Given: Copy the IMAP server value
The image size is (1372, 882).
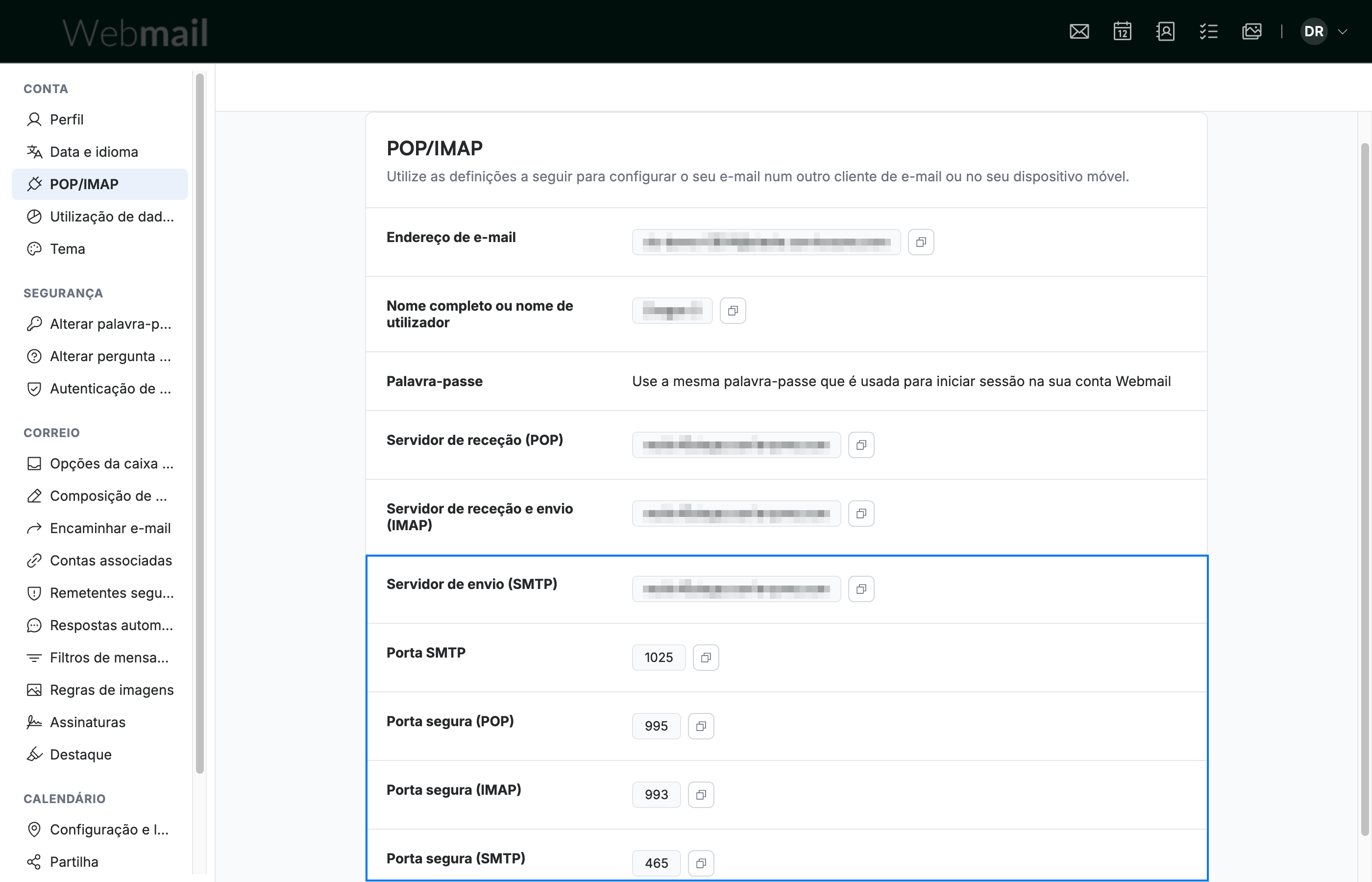Looking at the screenshot, I should click(x=861, y=514).
